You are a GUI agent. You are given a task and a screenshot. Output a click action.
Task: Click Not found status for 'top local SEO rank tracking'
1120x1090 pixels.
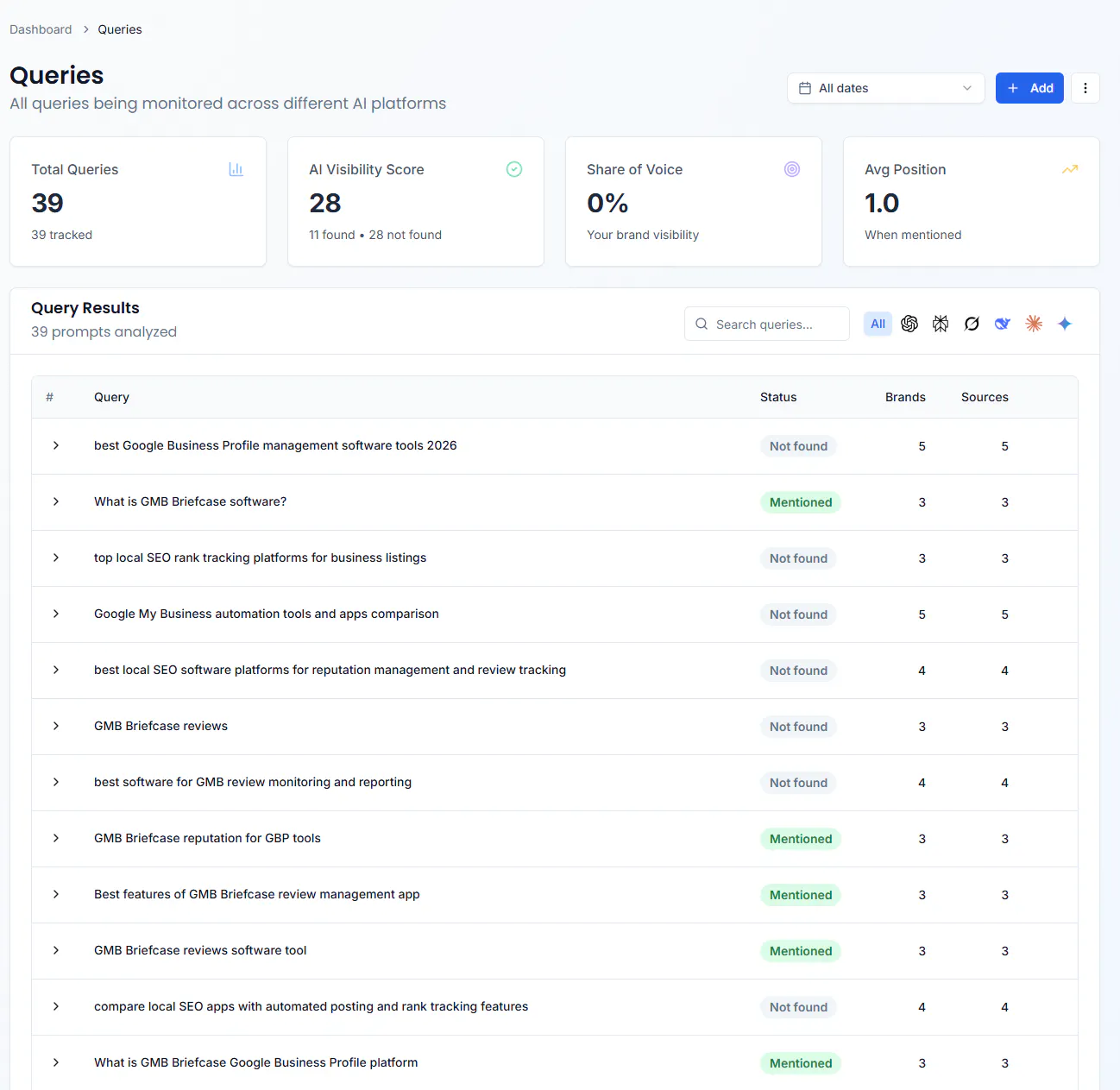[x=798, y=558]
